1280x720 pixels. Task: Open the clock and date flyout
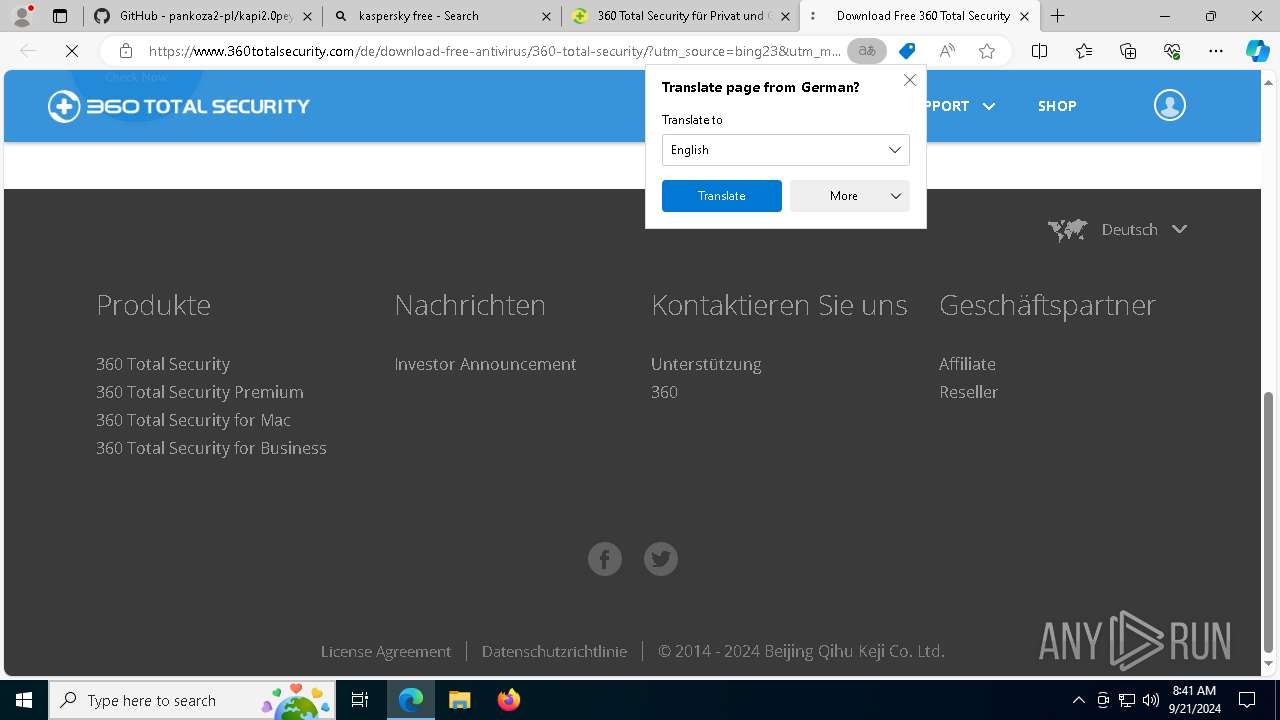tap(1194, 700)
